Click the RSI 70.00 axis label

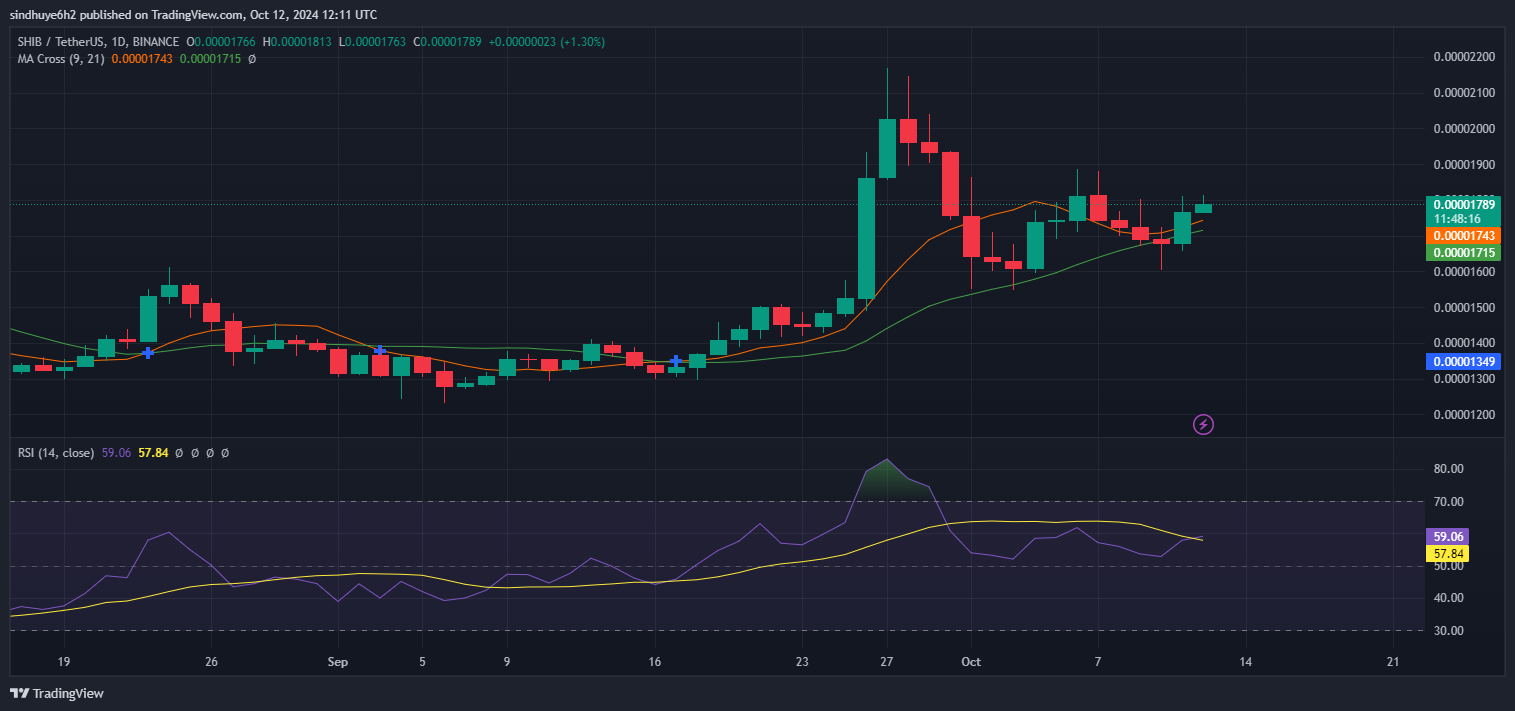(1448, 502)
